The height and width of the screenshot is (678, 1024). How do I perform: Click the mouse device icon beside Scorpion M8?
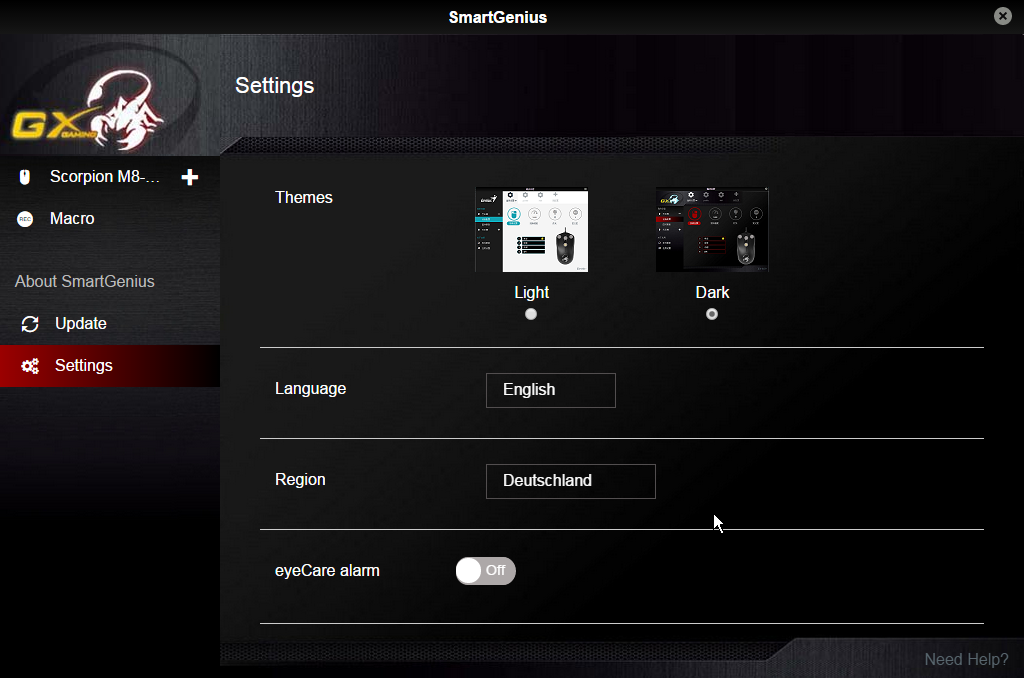pos(25,177)
